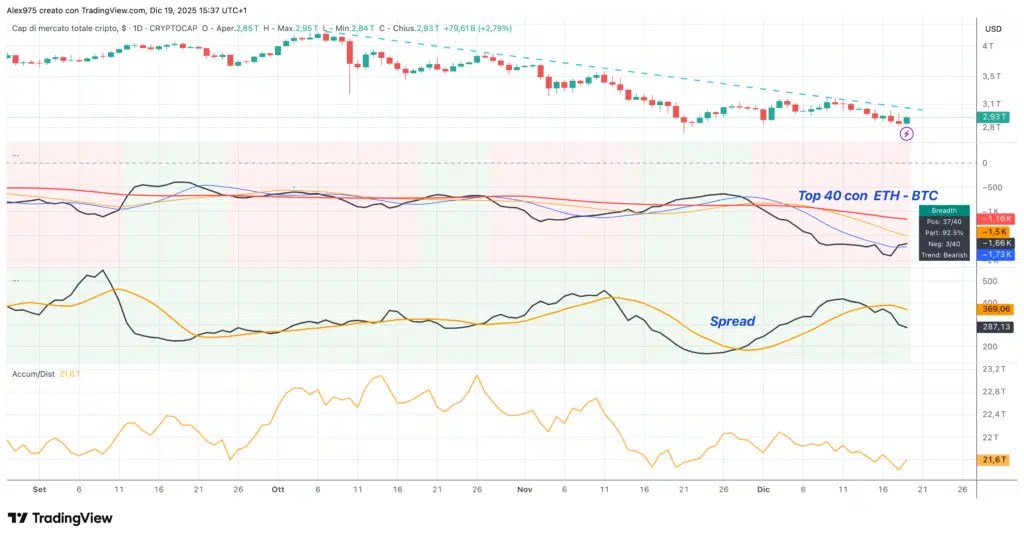1024x538 pixels.
Task: Click the purple lightning event icon
Action: [x=906, y=134]
